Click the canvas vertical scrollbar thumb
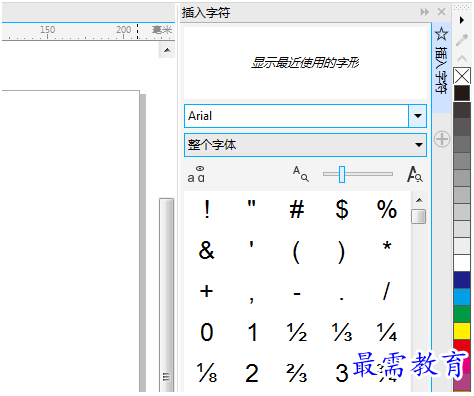474x396 pixels. (x=167, y=295)
